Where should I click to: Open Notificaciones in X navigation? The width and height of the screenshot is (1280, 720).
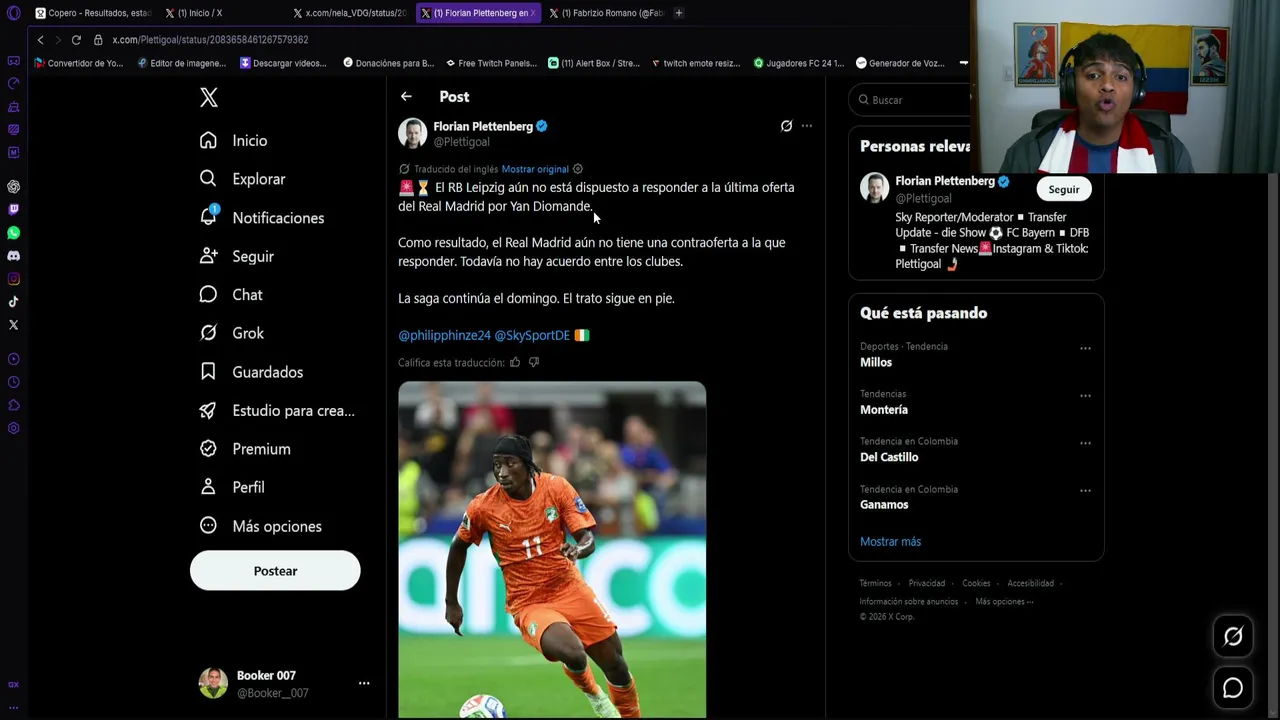(262, 218)
